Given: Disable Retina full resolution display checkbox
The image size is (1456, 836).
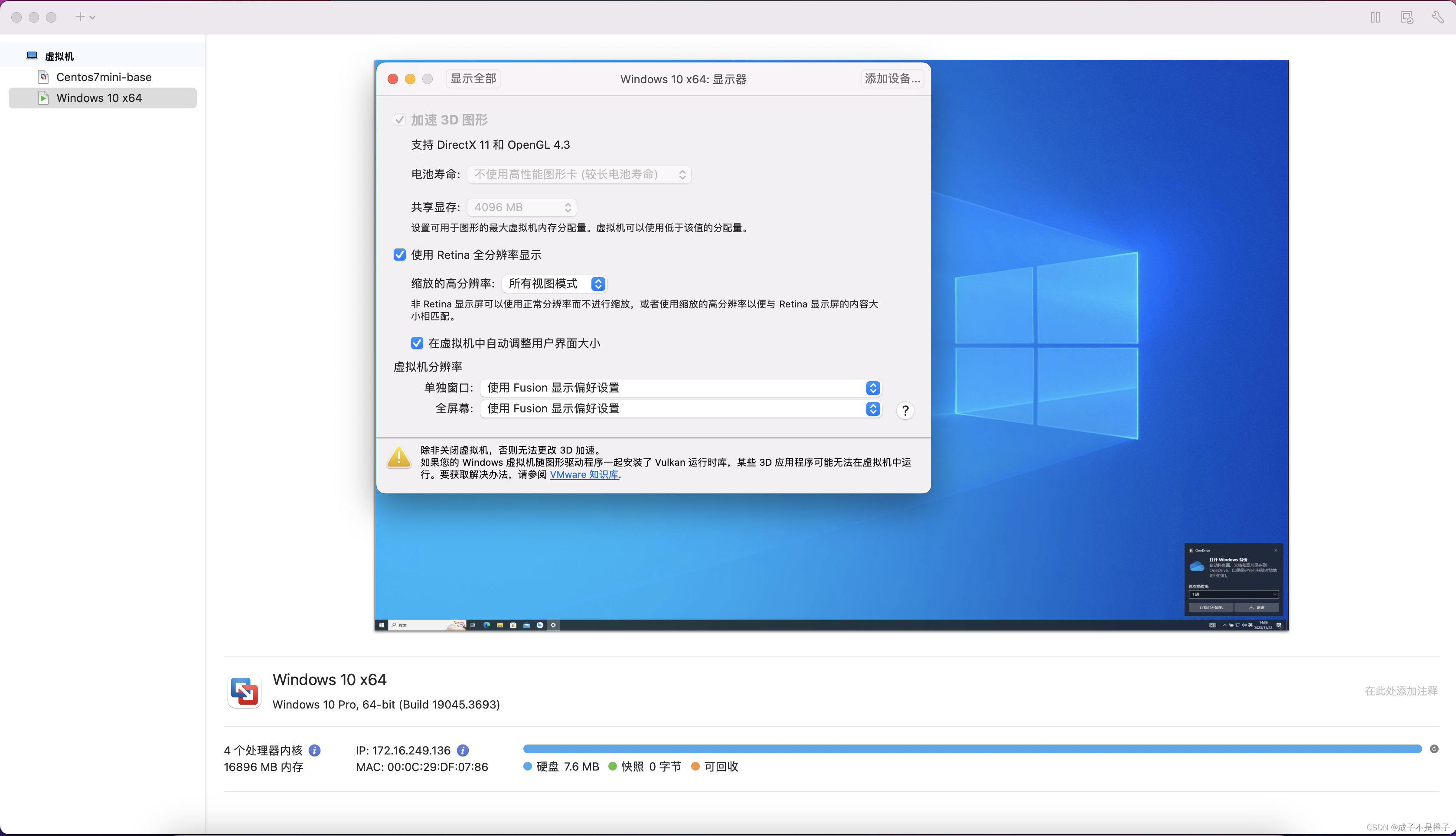Looking at the screenshot, I should click(400, 255).
